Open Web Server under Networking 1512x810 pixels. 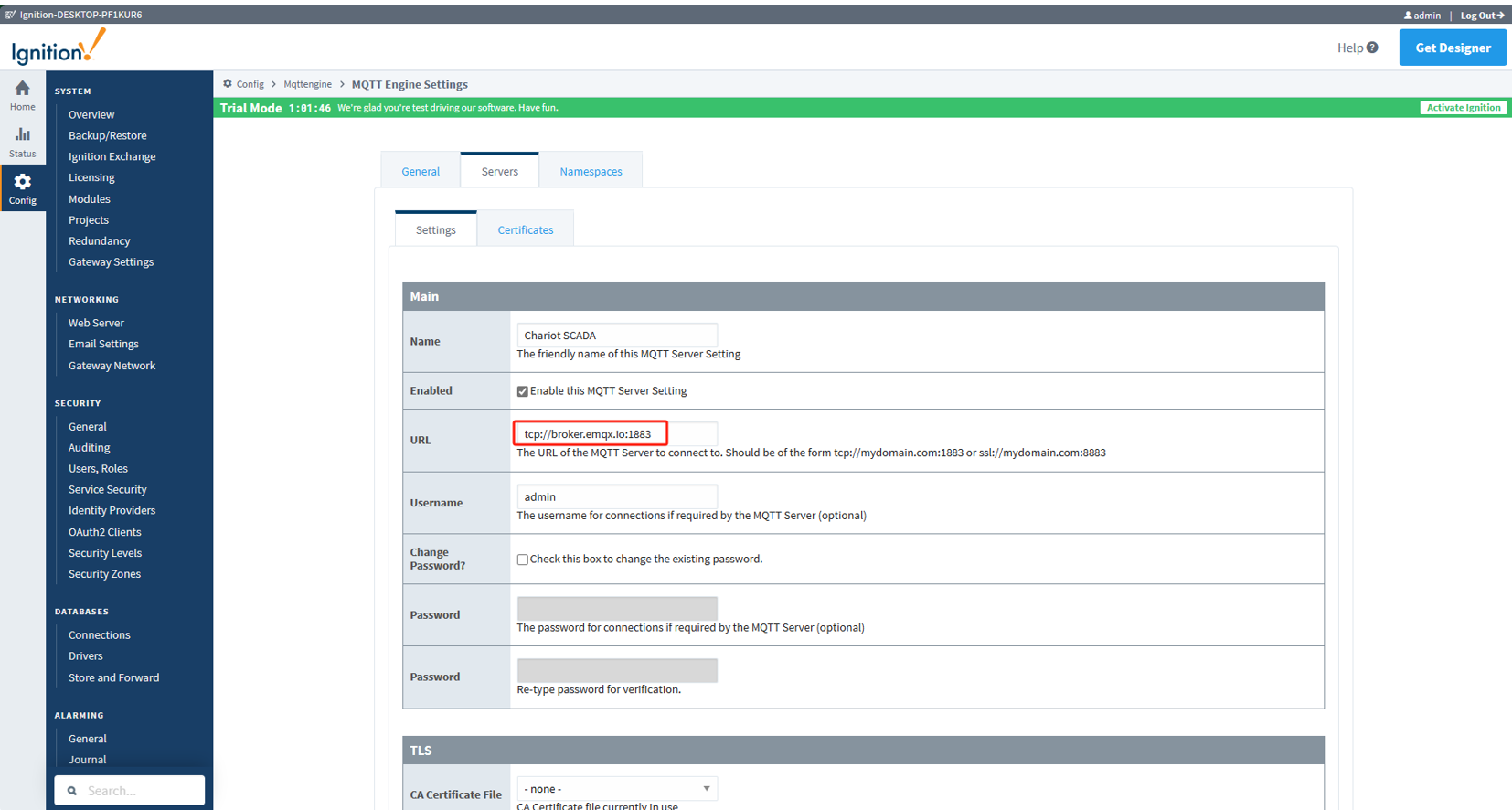[x=96, y=323]
